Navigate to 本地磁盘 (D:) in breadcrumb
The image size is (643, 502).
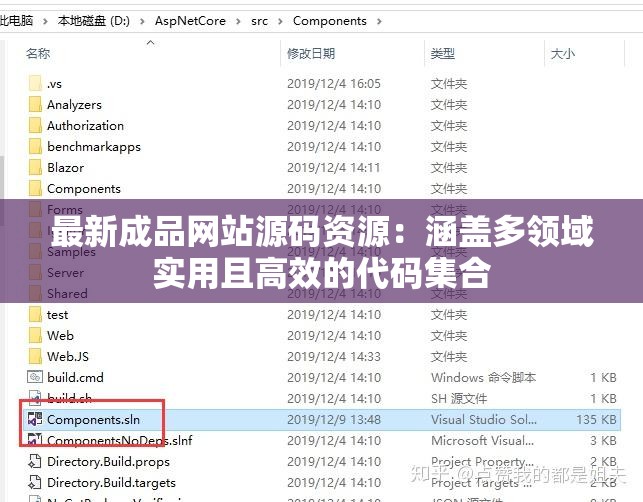click(x=93, y=21)
